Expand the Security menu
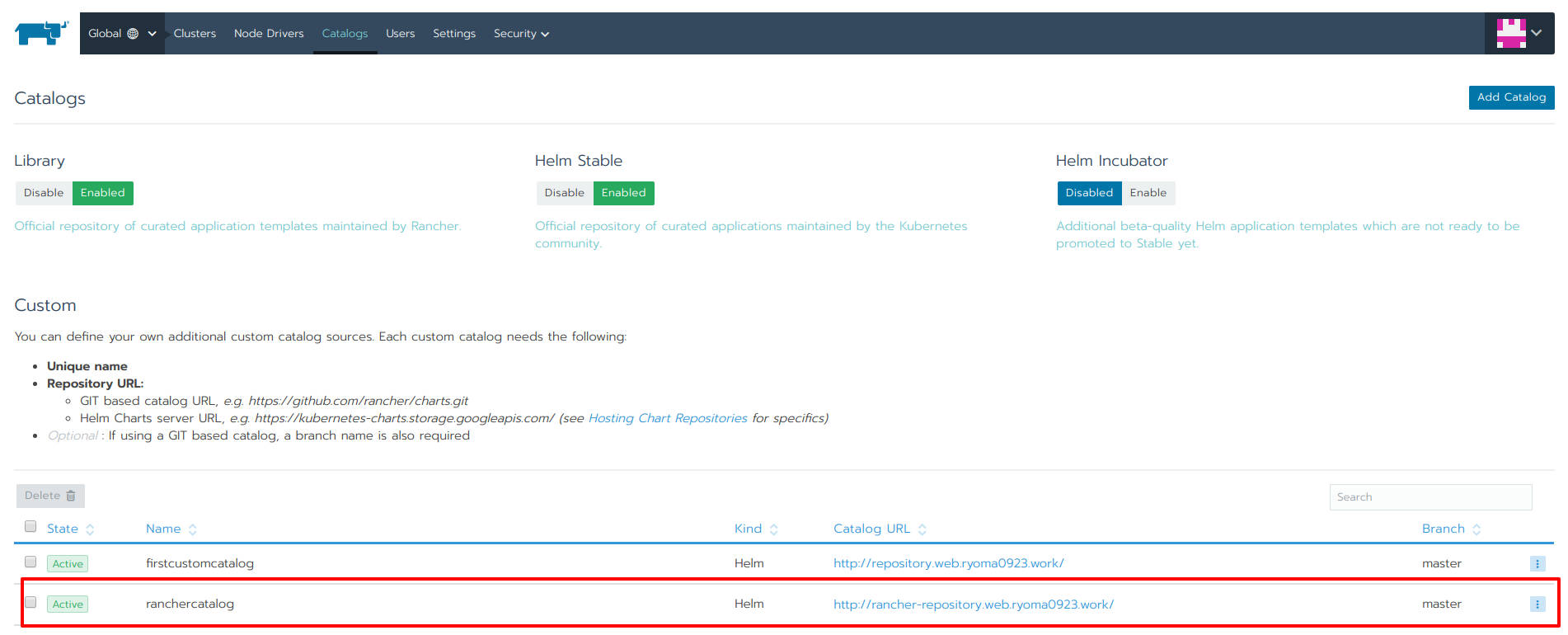Viewport: 1568px width, 635px height. [x=521, y=34]
